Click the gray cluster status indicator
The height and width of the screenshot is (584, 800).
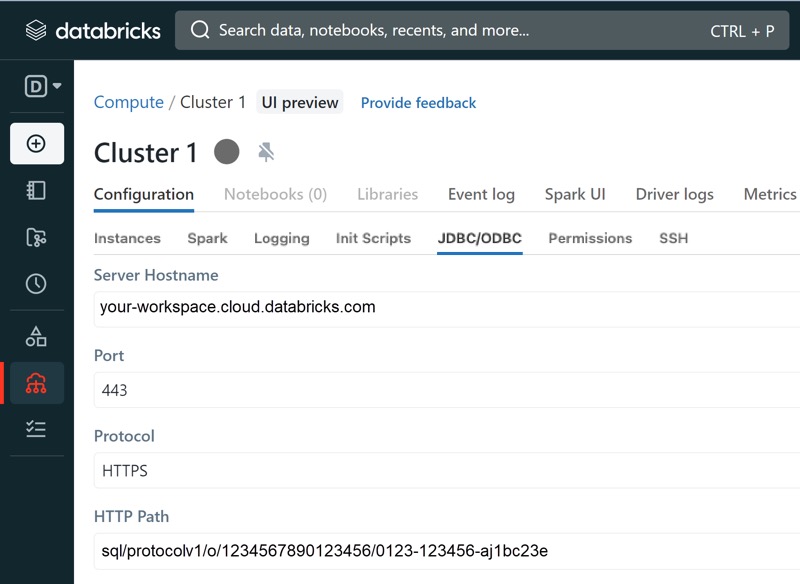[227, 152]
